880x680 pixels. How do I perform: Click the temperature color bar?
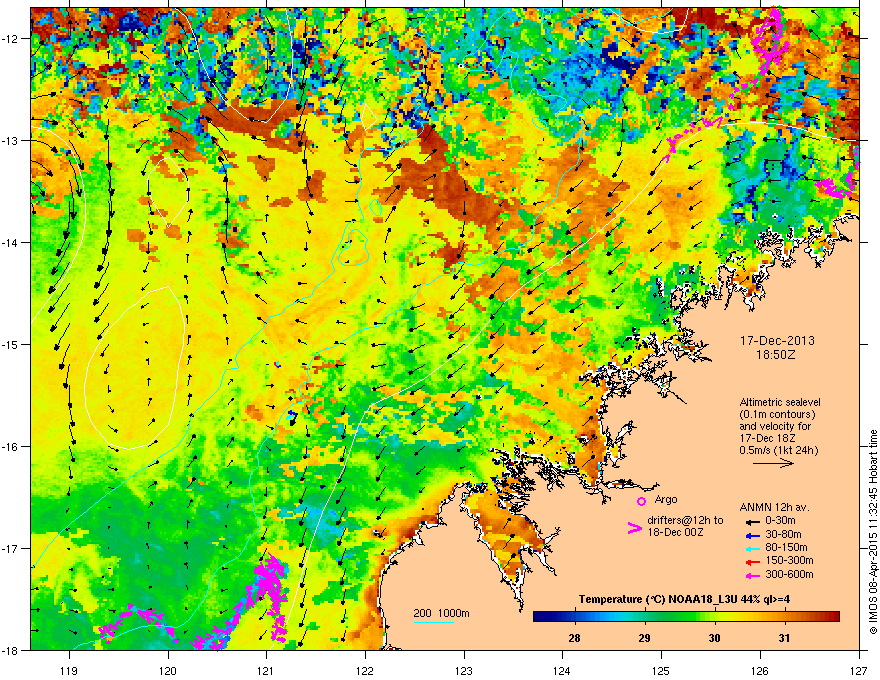coord(686,617)
